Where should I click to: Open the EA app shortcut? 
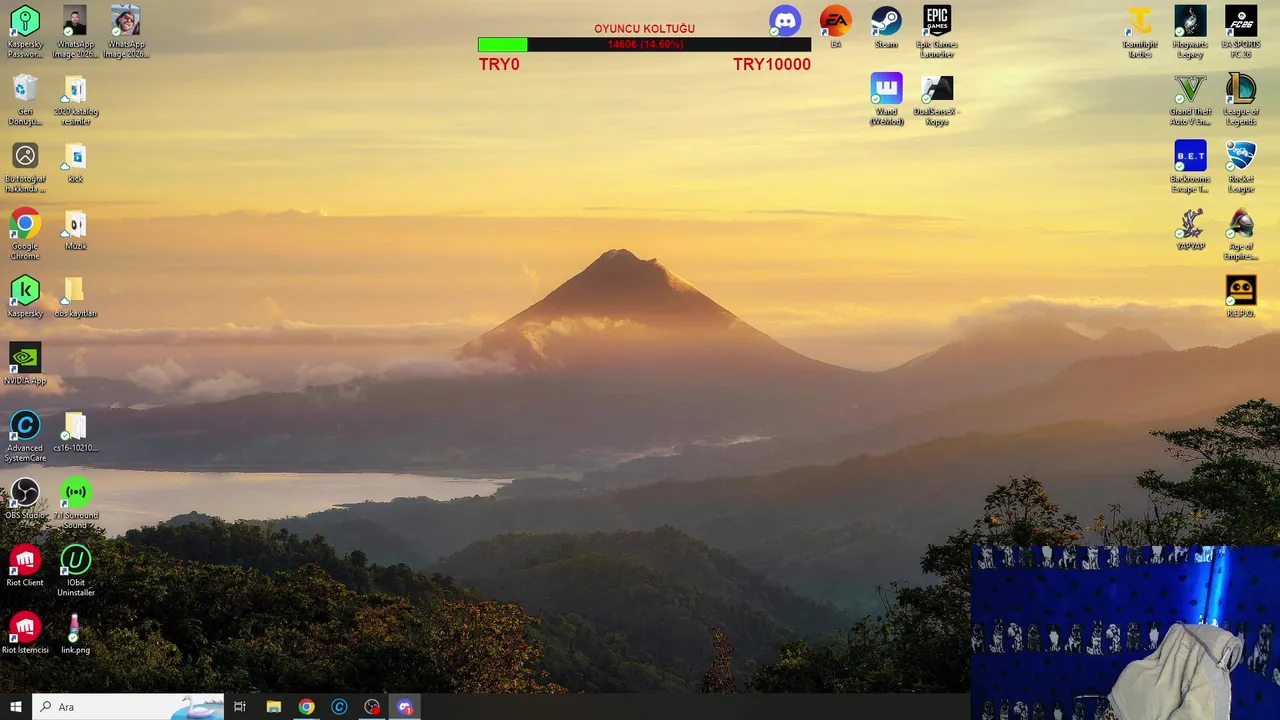[836, 26]
